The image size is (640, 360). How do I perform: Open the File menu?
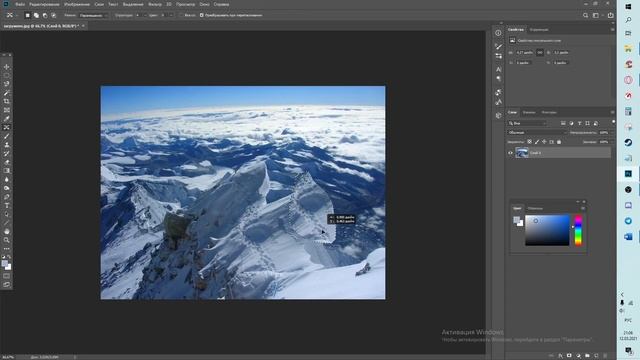pos(20,4)
